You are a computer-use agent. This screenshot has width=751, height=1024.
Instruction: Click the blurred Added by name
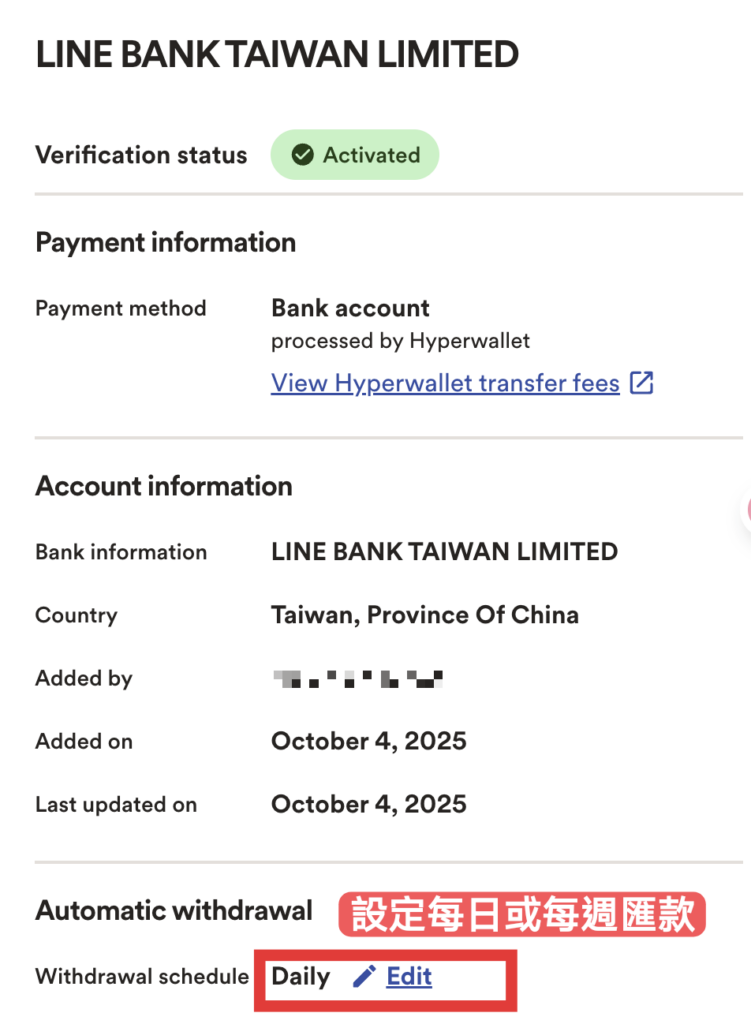(x=358, y=680)
